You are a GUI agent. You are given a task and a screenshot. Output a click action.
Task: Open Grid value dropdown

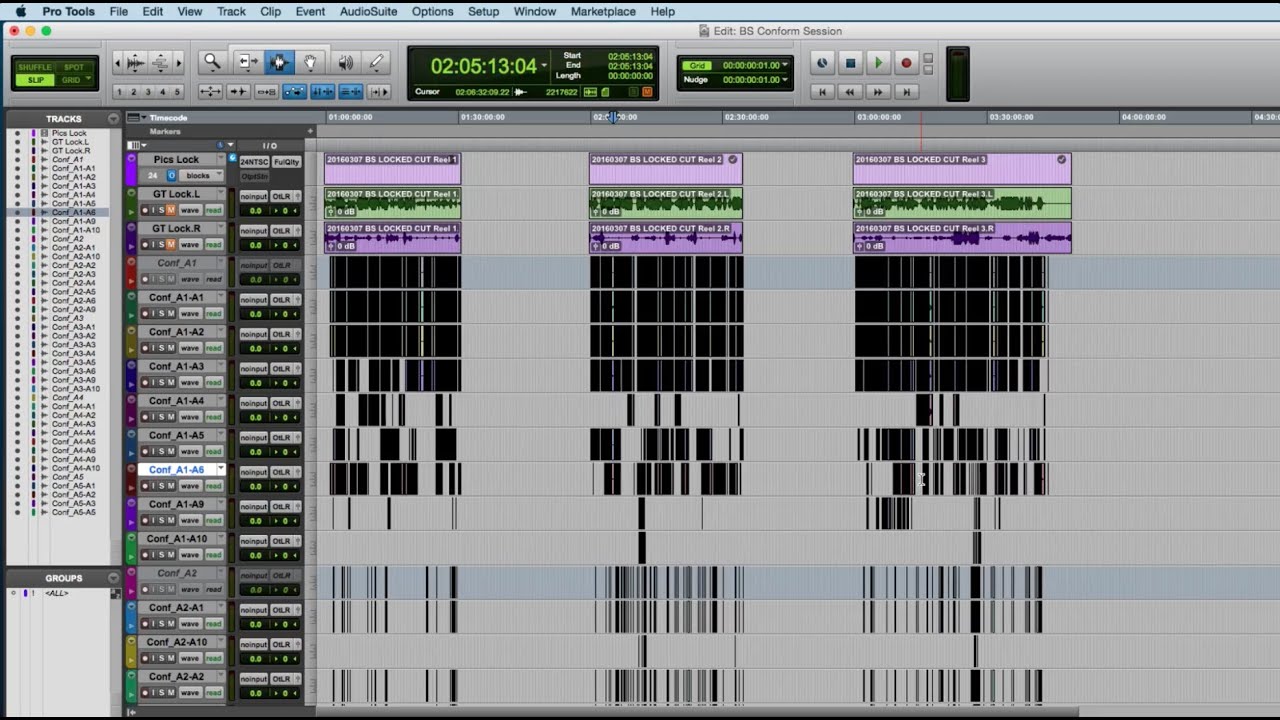point(785,65)
